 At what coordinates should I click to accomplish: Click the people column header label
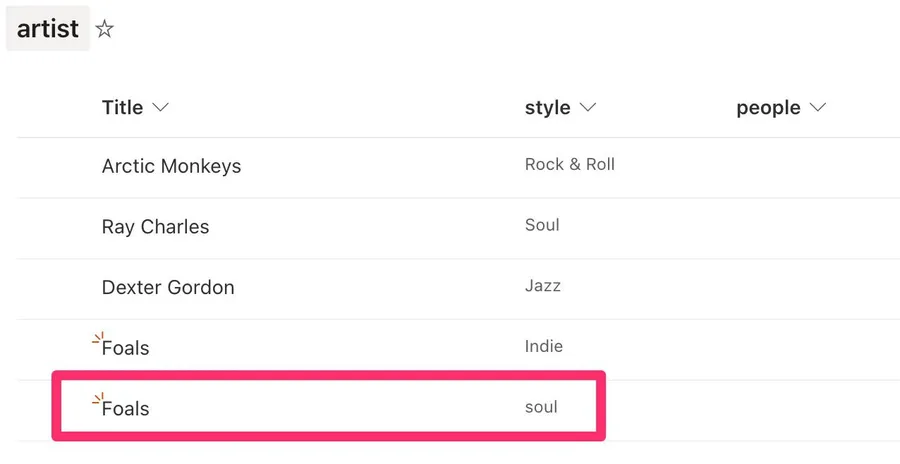coord(768,108)
